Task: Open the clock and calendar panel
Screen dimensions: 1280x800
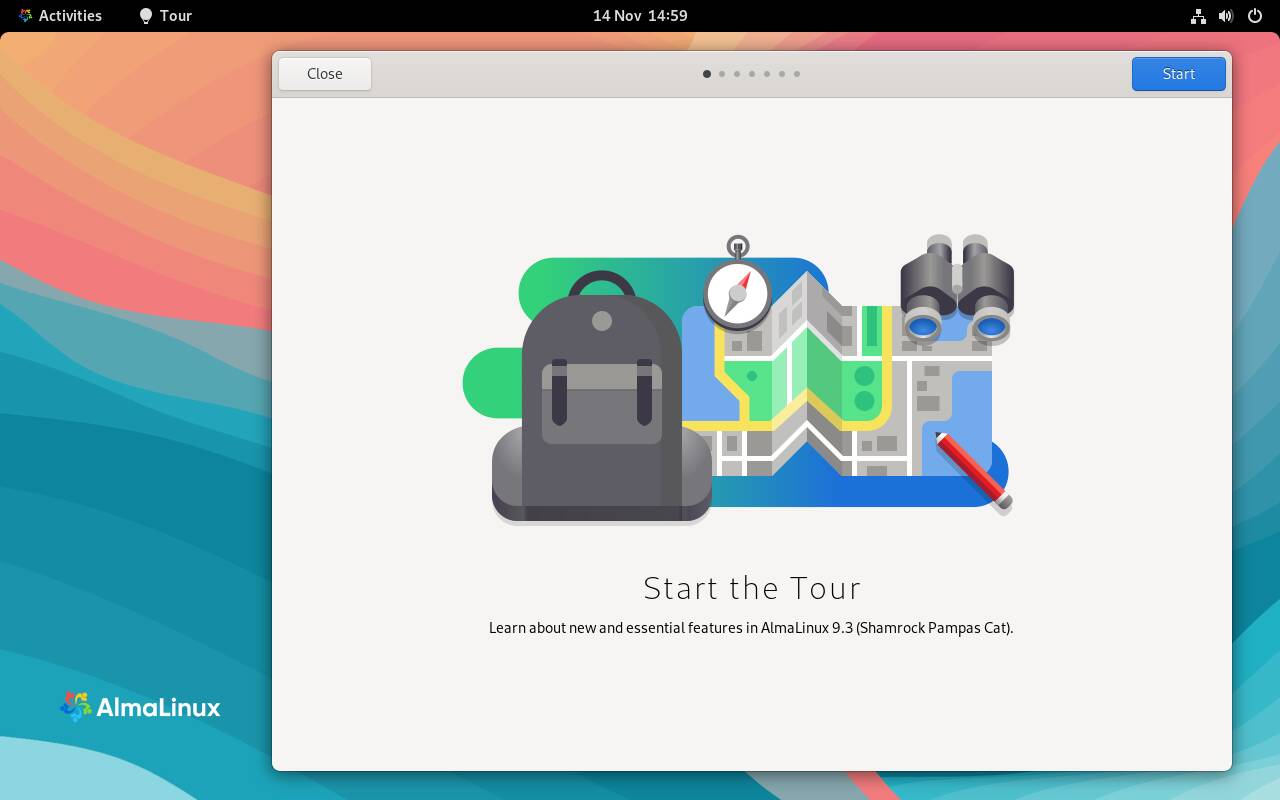Action: tap(640, 16)
